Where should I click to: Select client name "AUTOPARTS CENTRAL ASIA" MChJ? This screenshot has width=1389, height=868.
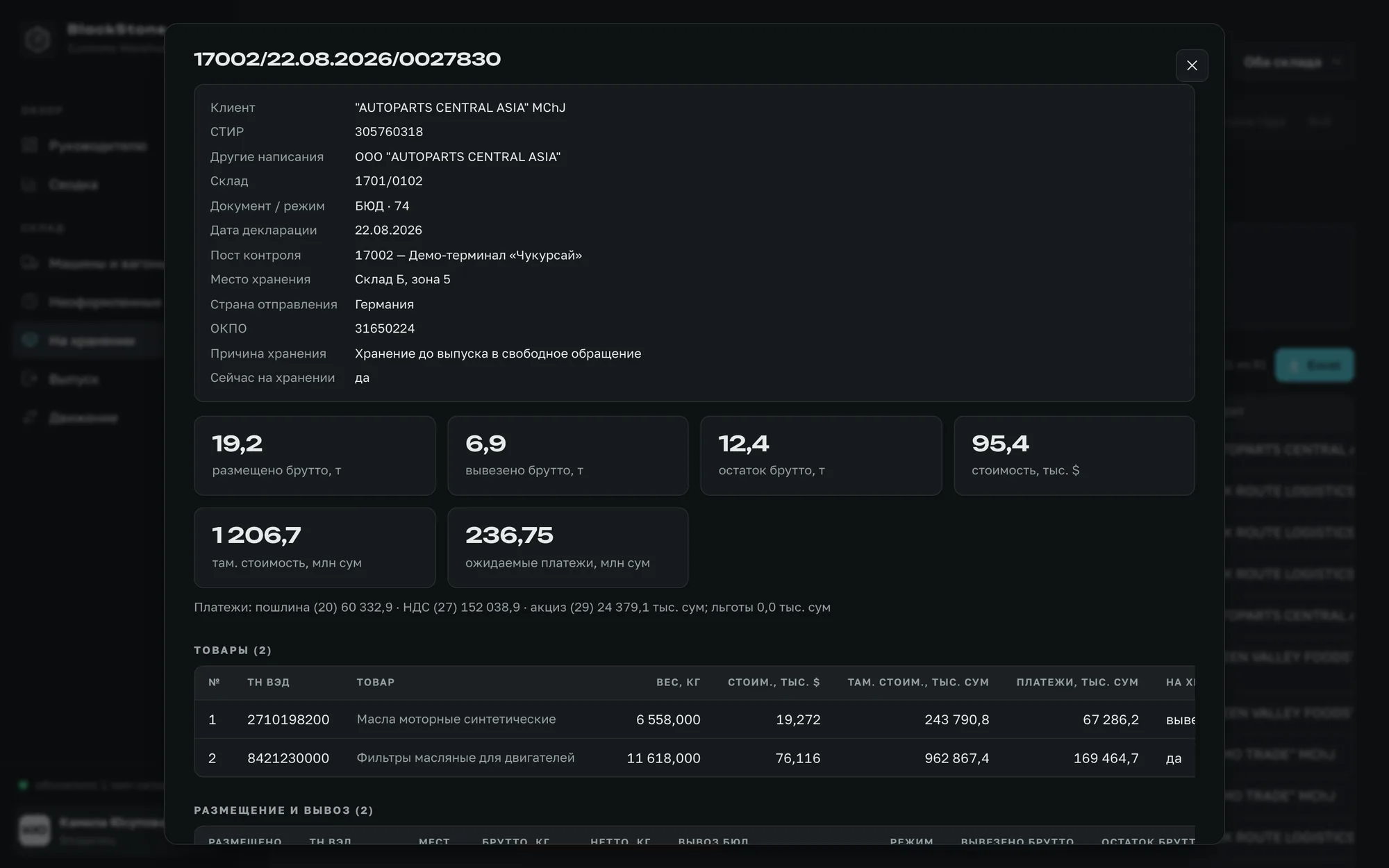(x=460, y=108)
